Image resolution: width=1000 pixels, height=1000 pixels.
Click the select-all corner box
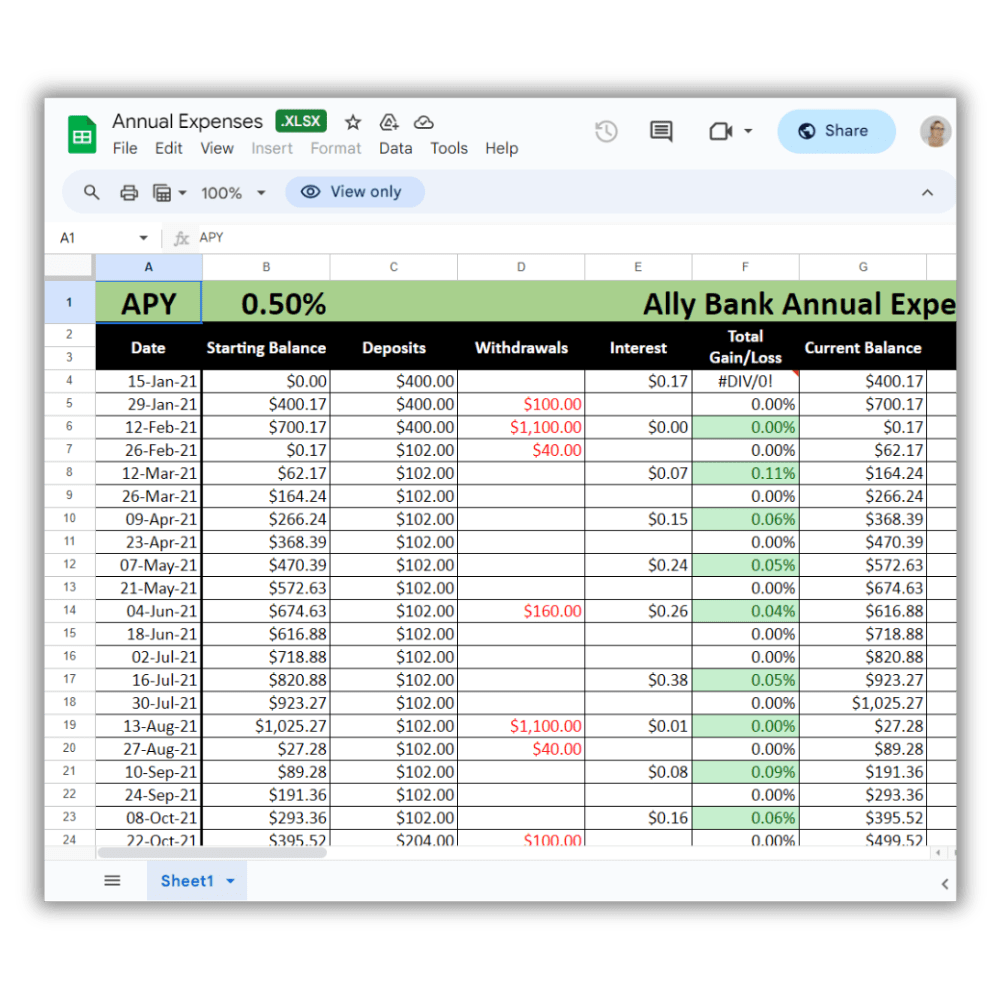[69, 266]
